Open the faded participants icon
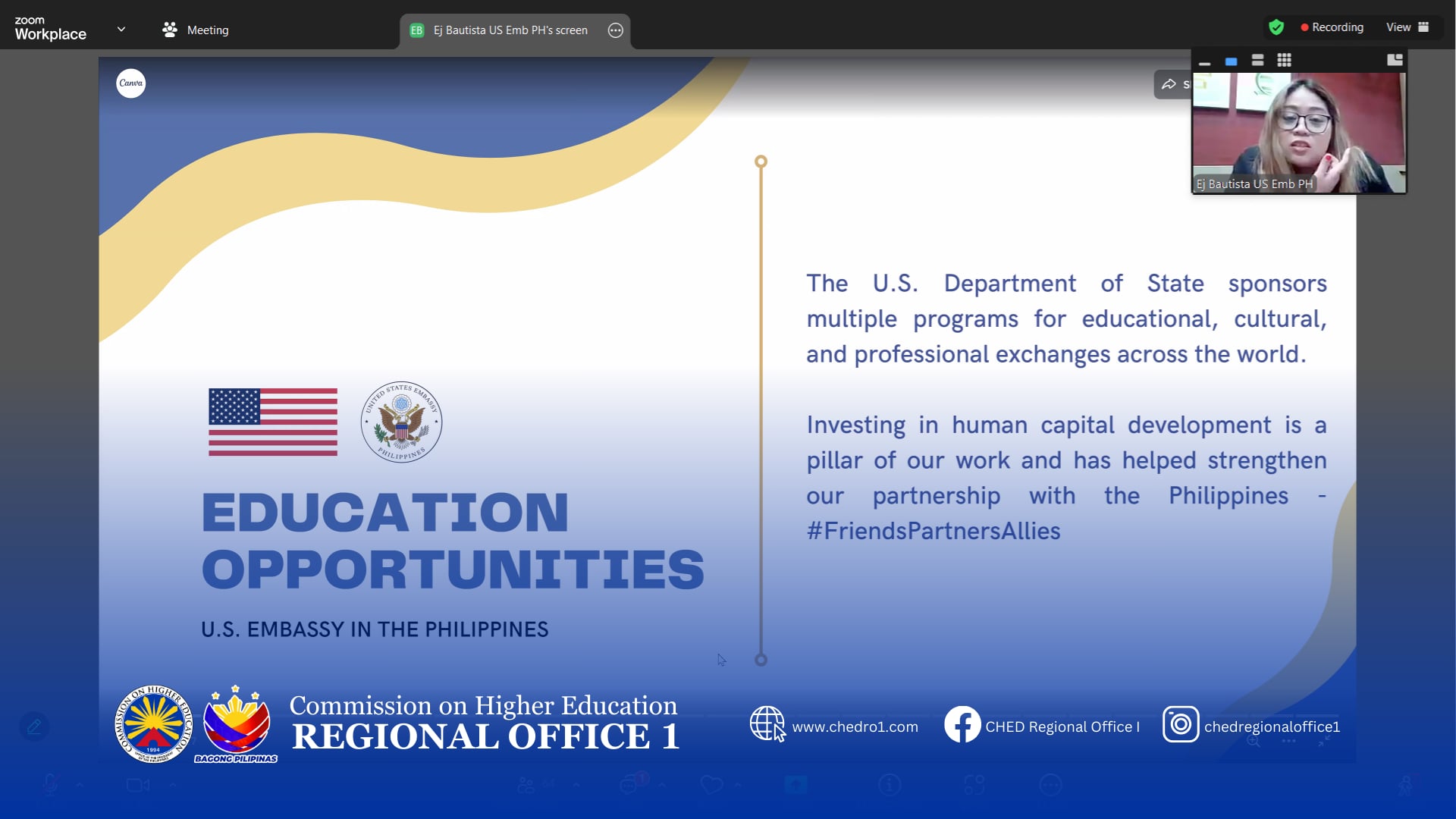This screenshot has height=819, width=1456. (x=526, y=785)
